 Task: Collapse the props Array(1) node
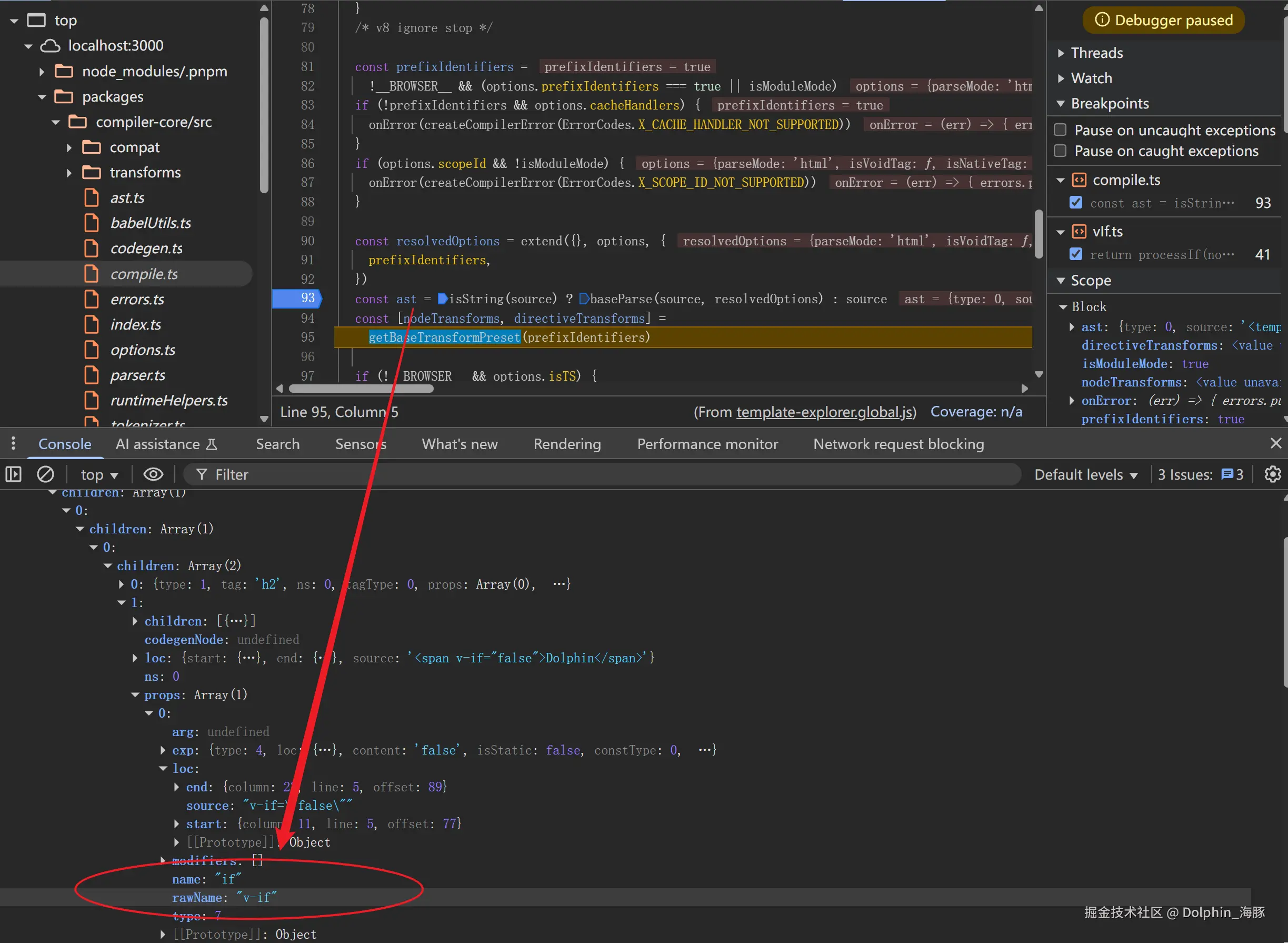pyautogui.click(x=135, y=694)
